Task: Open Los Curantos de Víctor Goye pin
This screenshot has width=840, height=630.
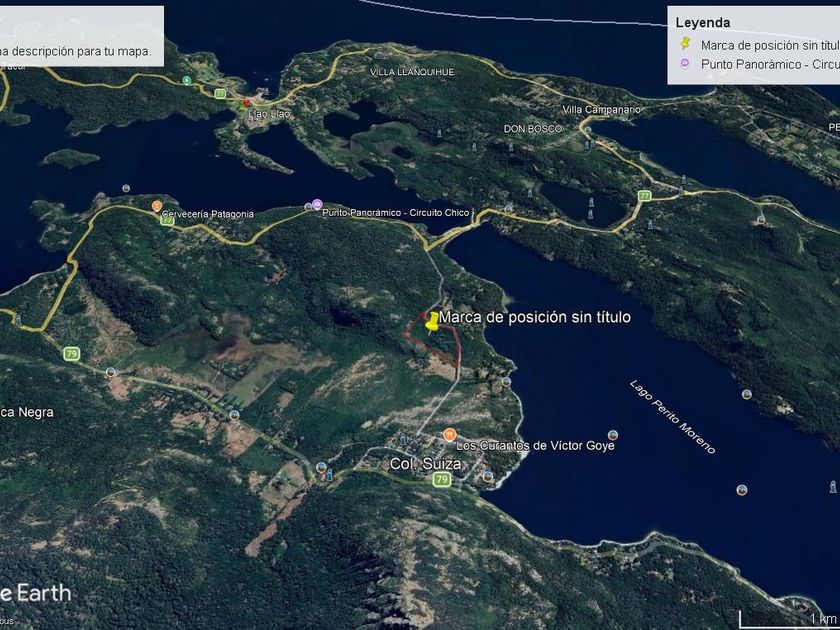Action: [449, 434]
